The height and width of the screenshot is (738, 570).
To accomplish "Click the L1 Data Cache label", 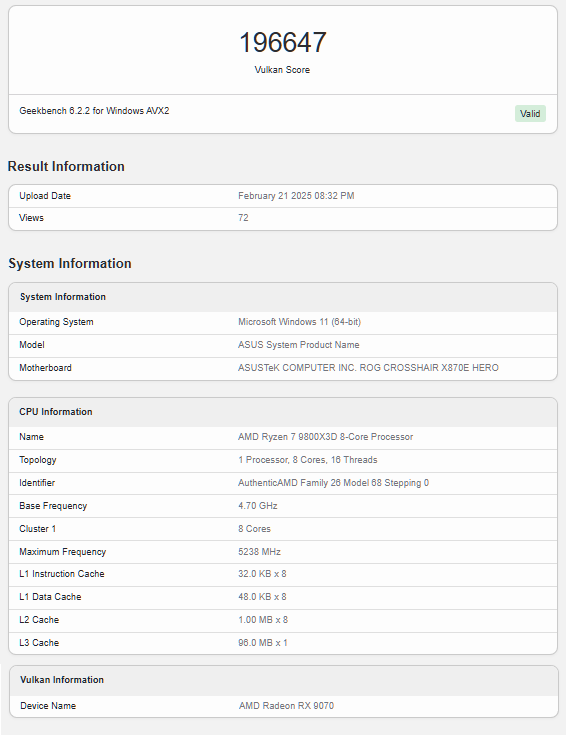I will pos(50,597).
